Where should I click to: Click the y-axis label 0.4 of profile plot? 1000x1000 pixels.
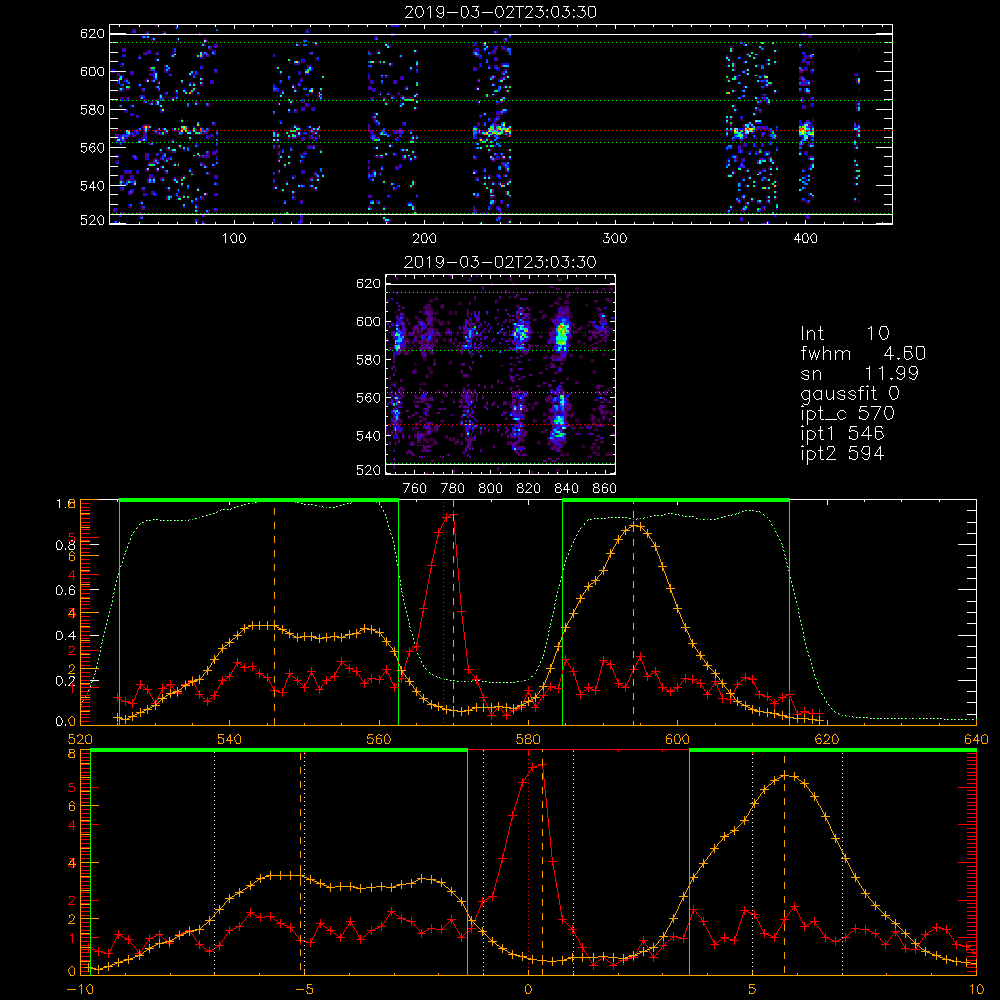point(65,635)
